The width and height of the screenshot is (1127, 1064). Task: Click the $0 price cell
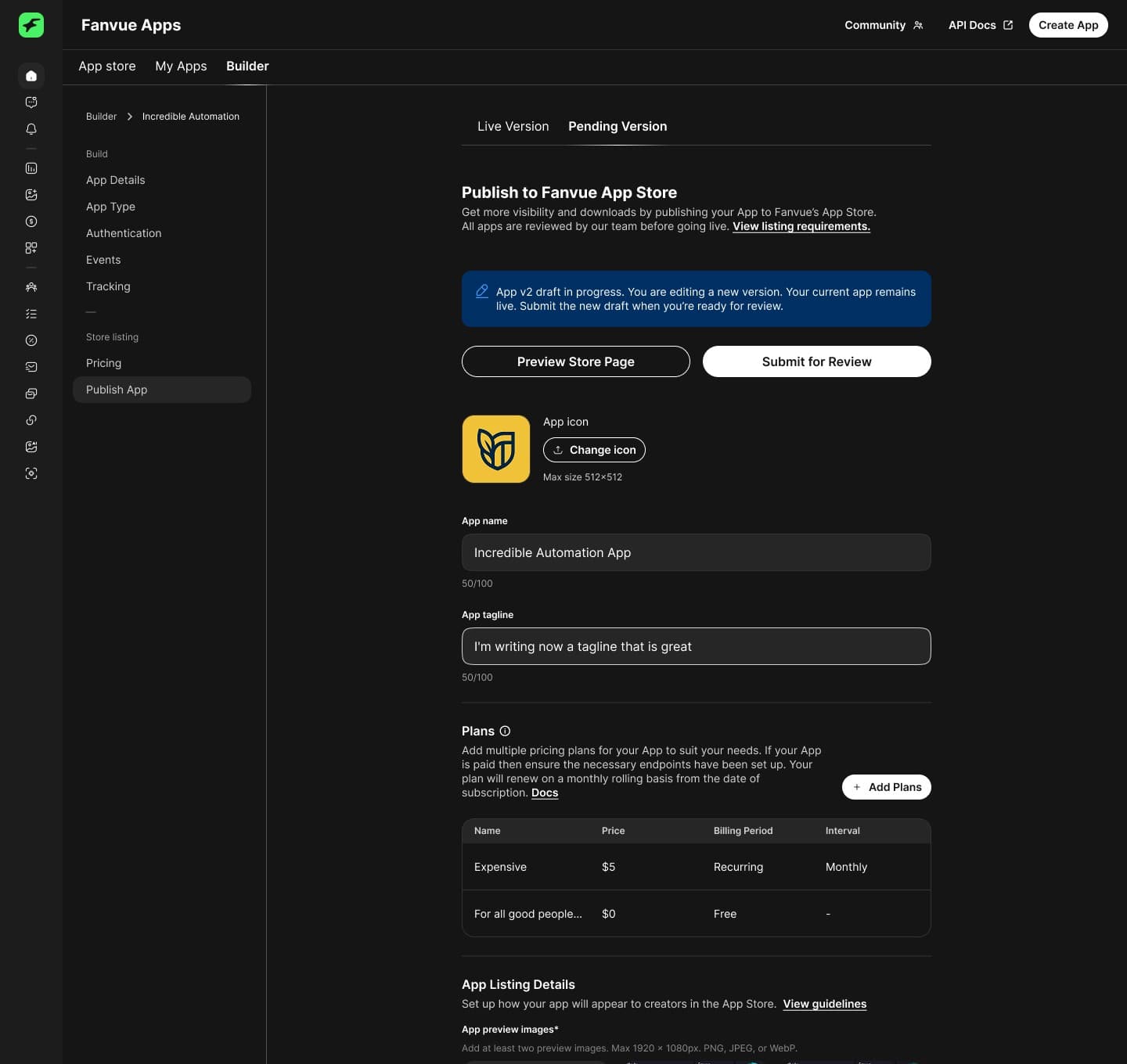(609, 914)
